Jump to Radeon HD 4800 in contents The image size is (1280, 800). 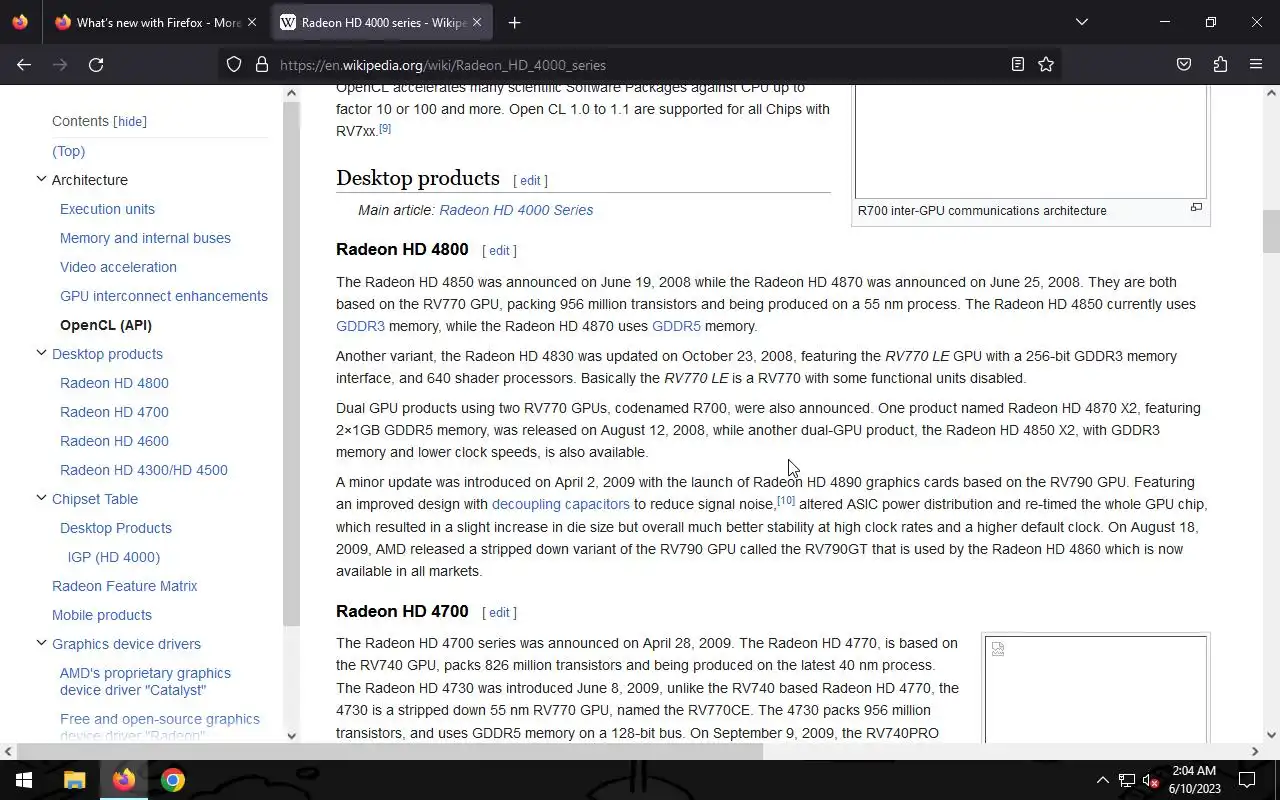pyautogui.click(x=114, y=383)
